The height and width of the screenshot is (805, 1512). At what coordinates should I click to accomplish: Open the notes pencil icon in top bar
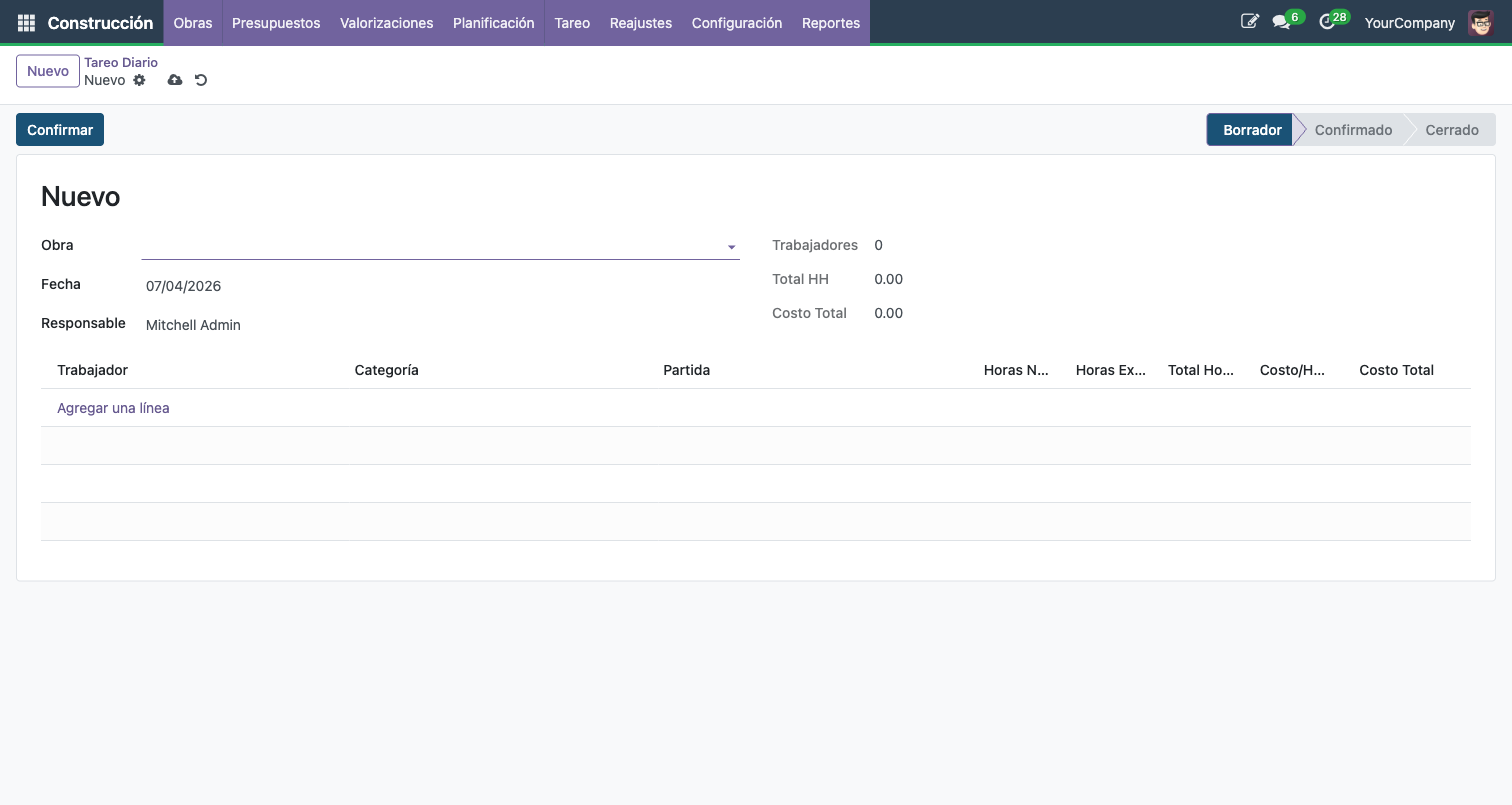click(1249, 22)
